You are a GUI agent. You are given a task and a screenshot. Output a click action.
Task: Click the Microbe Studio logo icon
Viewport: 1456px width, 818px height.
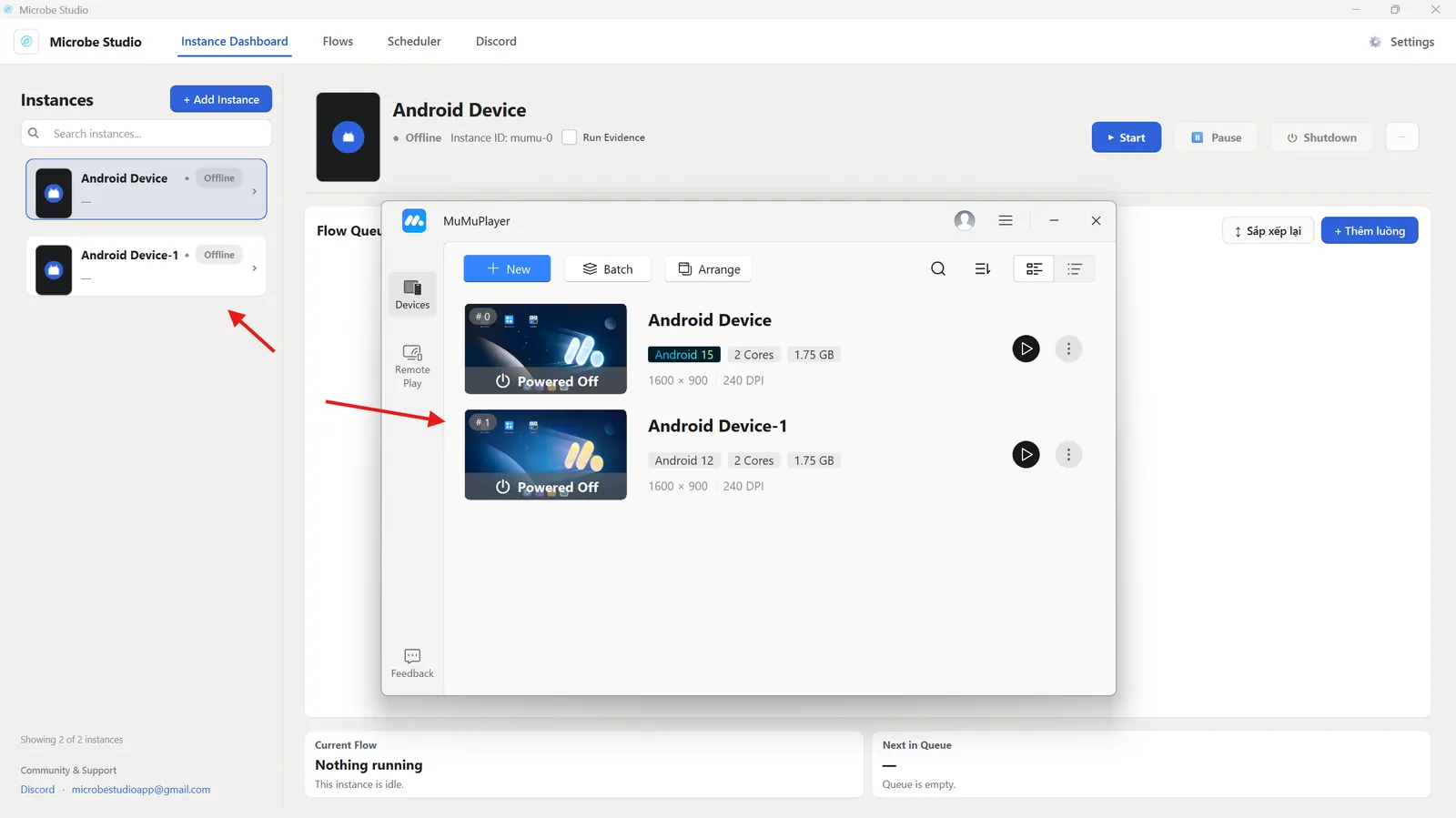[x=26, y=42]
